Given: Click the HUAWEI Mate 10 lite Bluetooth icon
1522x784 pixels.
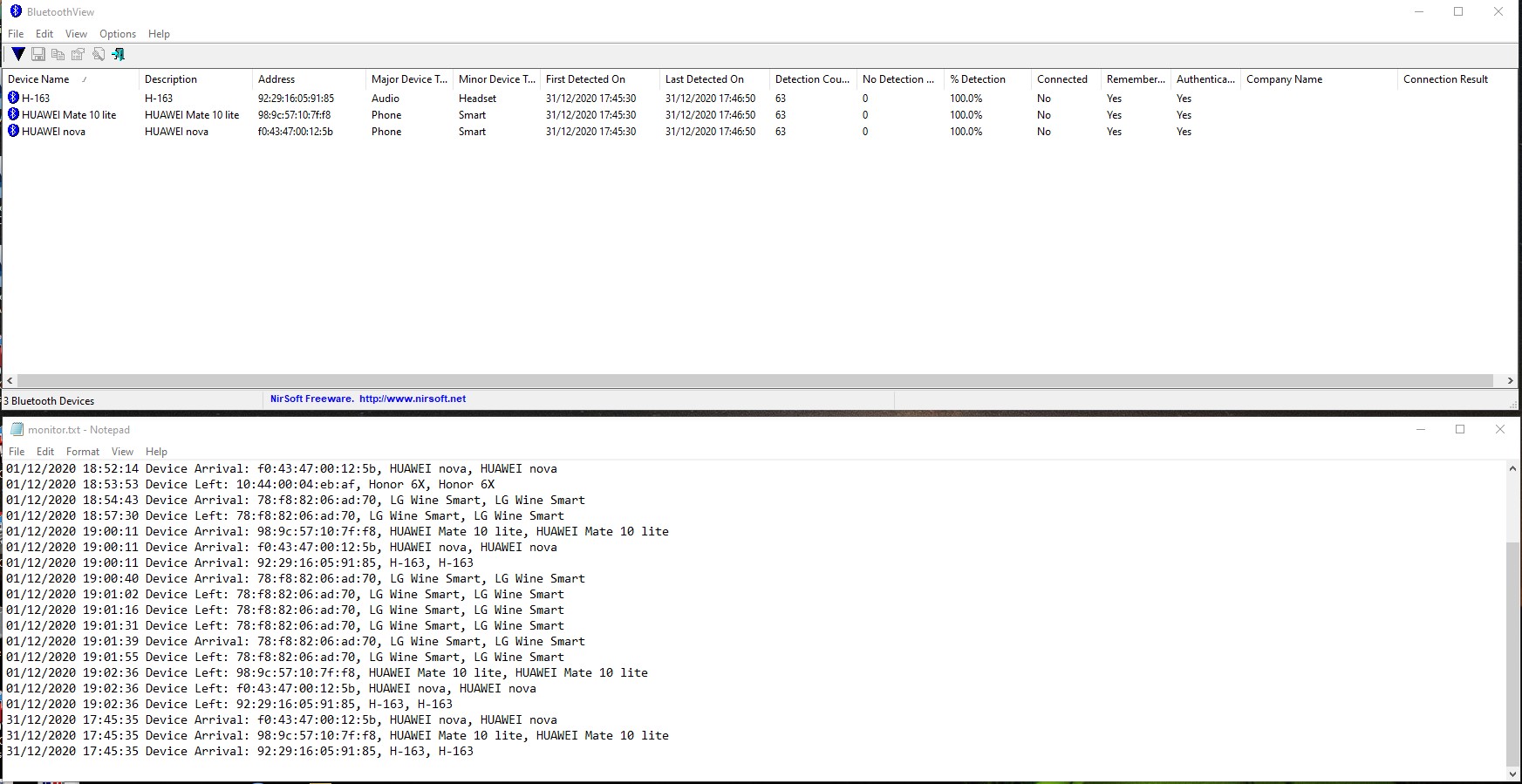Looking at the screenshot, I should pos(13,114).
